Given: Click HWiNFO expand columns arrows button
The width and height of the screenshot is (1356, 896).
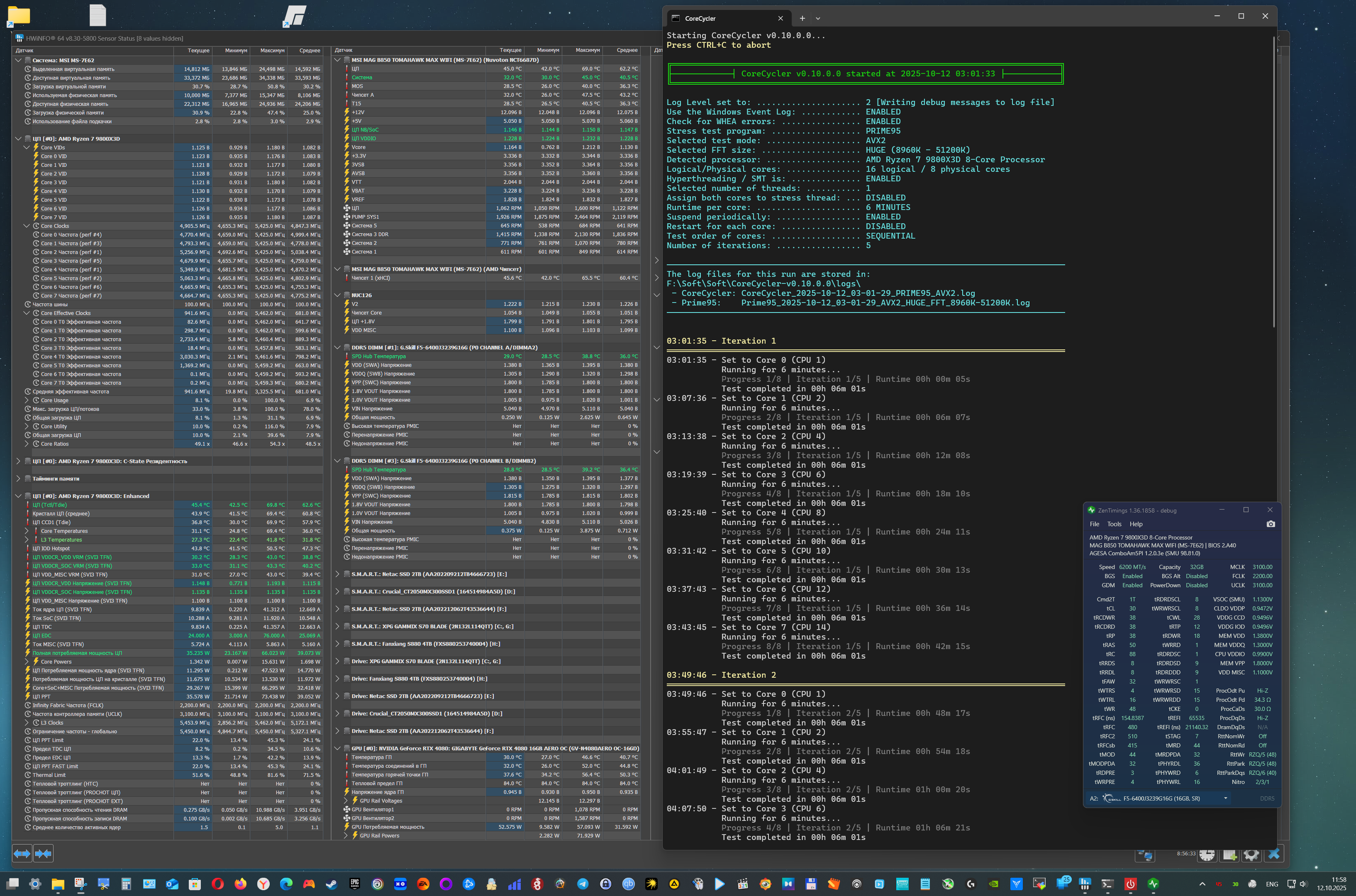Looking at the screenshot, I should [22, 853].
